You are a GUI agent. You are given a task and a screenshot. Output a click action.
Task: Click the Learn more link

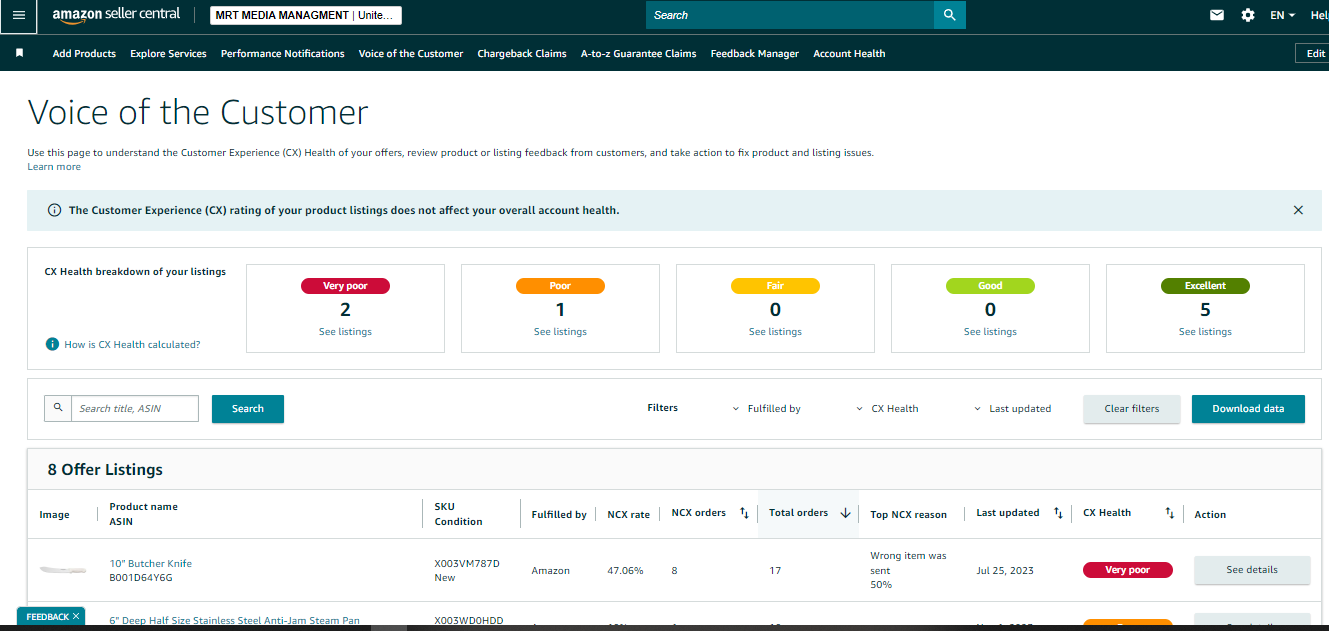(54, 167)
